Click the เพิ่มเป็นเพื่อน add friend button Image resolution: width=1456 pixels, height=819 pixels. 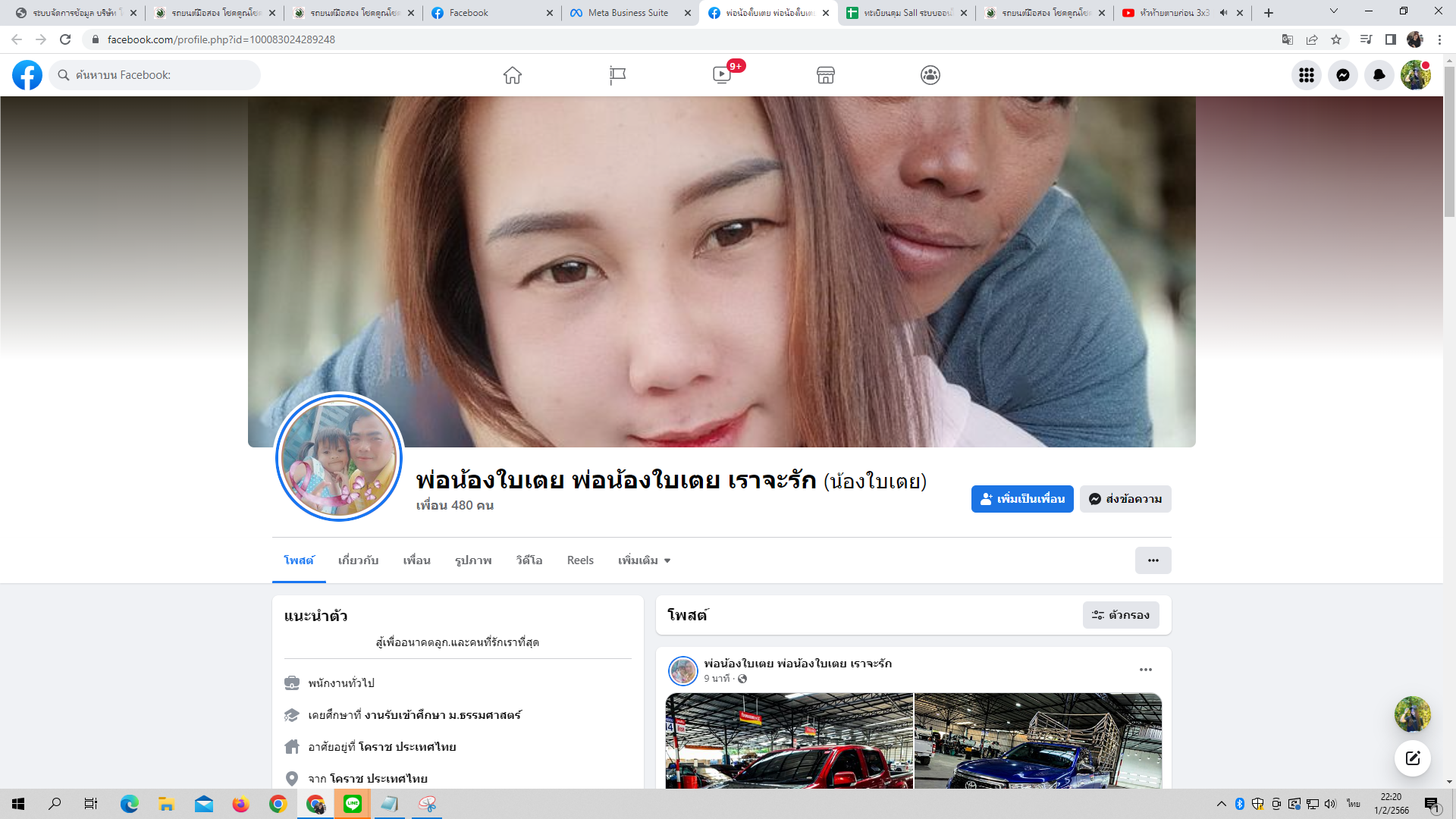1022,499
